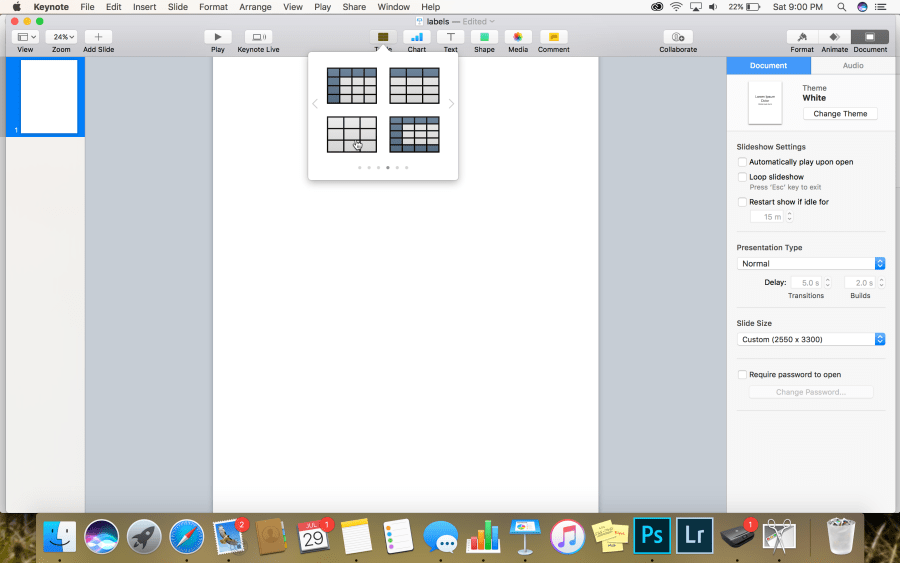Image resolution: width=900 pixels, height=563 pixels.
Task: Enable Loop slideshow checkbox
Action: point(742,177)
